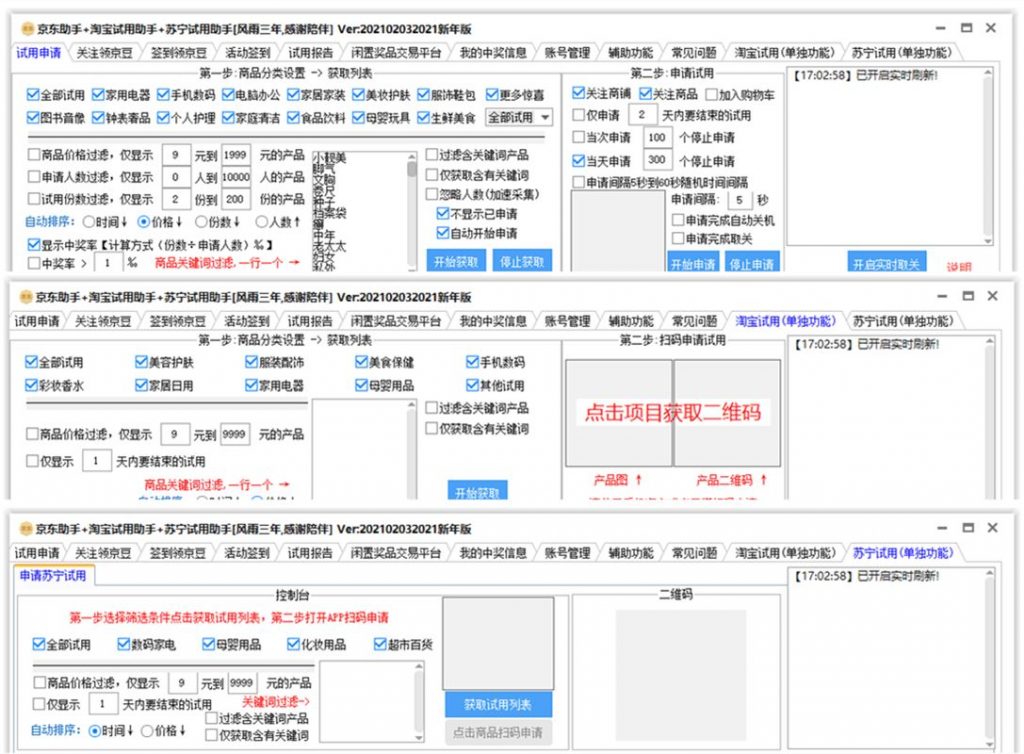This screenshot has height=754, width=1024.
Task: Choose 价格 sort radio in the bottom window
Action: pos(148,730)
